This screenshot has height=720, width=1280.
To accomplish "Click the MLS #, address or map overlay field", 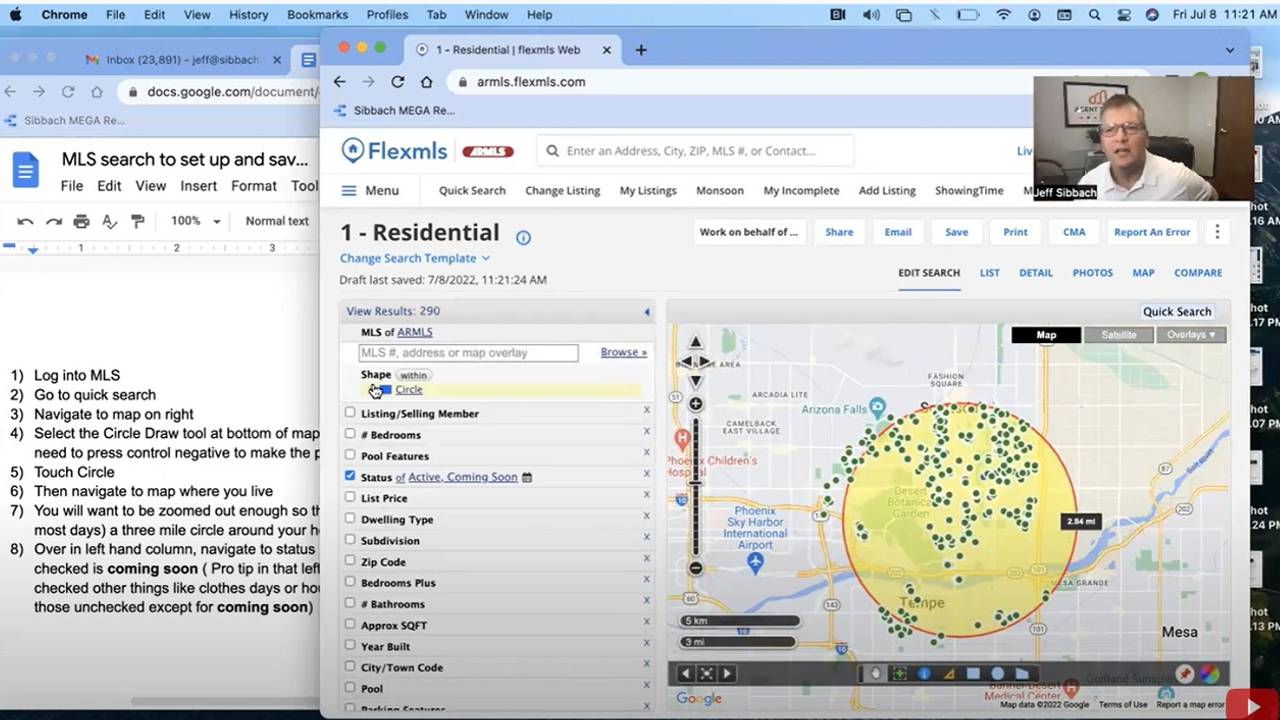I will 467,352.
